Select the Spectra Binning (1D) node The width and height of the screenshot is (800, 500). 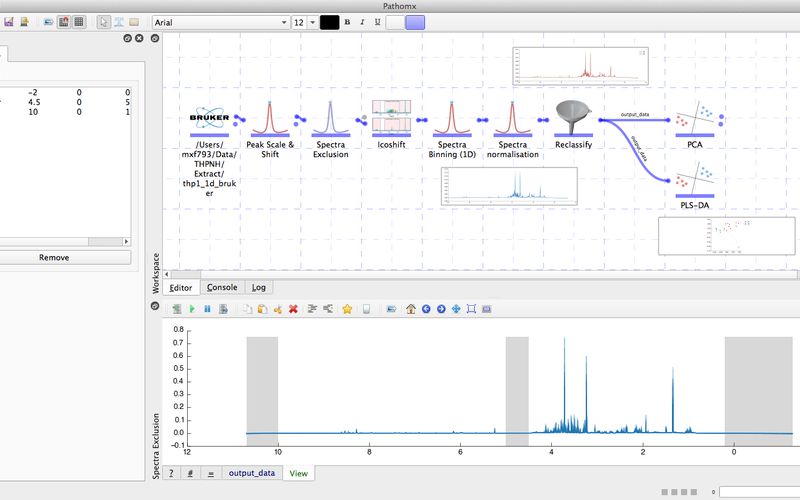tap(452, 119)
